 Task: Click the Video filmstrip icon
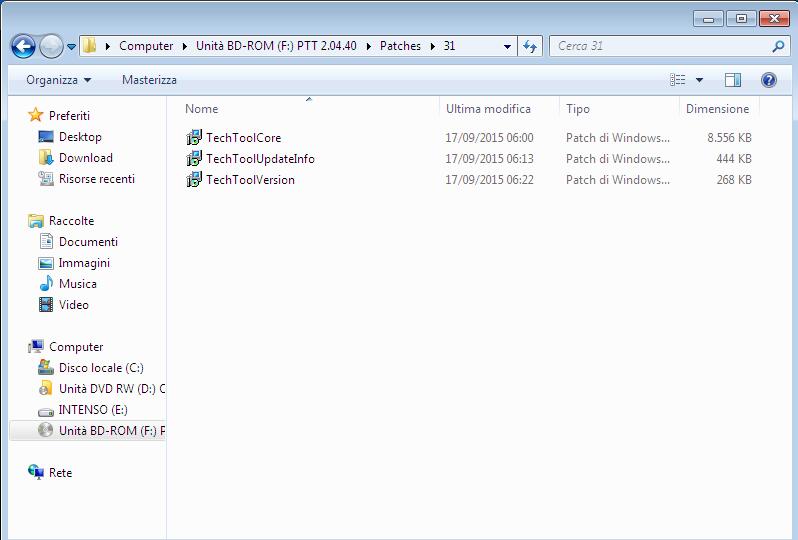[46, 305]
